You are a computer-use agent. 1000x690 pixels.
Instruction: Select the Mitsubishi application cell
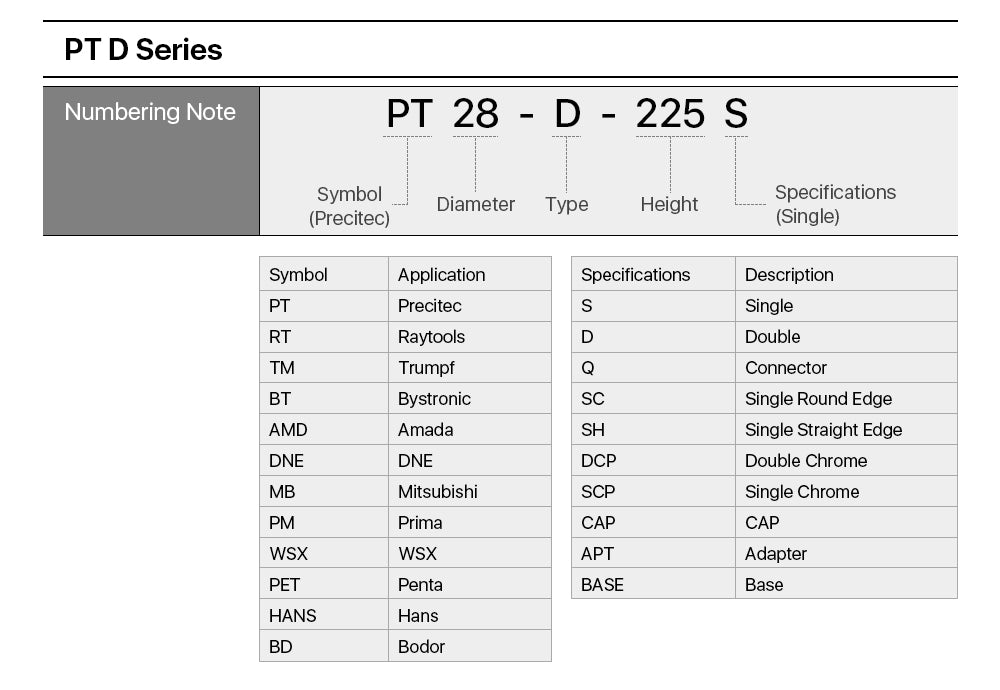click(x=437, y=492)
